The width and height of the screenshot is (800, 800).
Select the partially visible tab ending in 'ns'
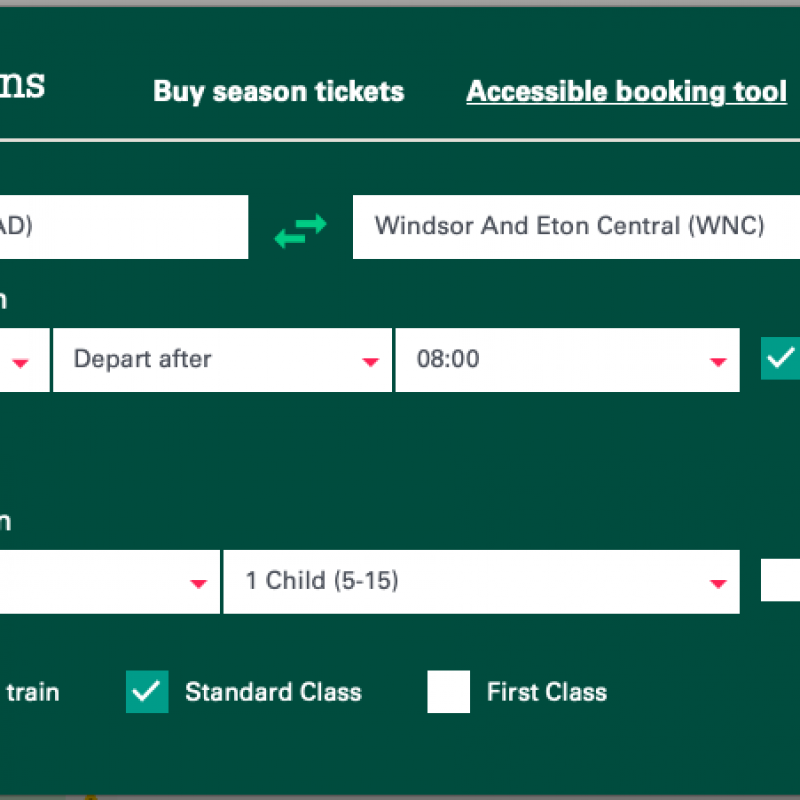[x=22, y=84]
